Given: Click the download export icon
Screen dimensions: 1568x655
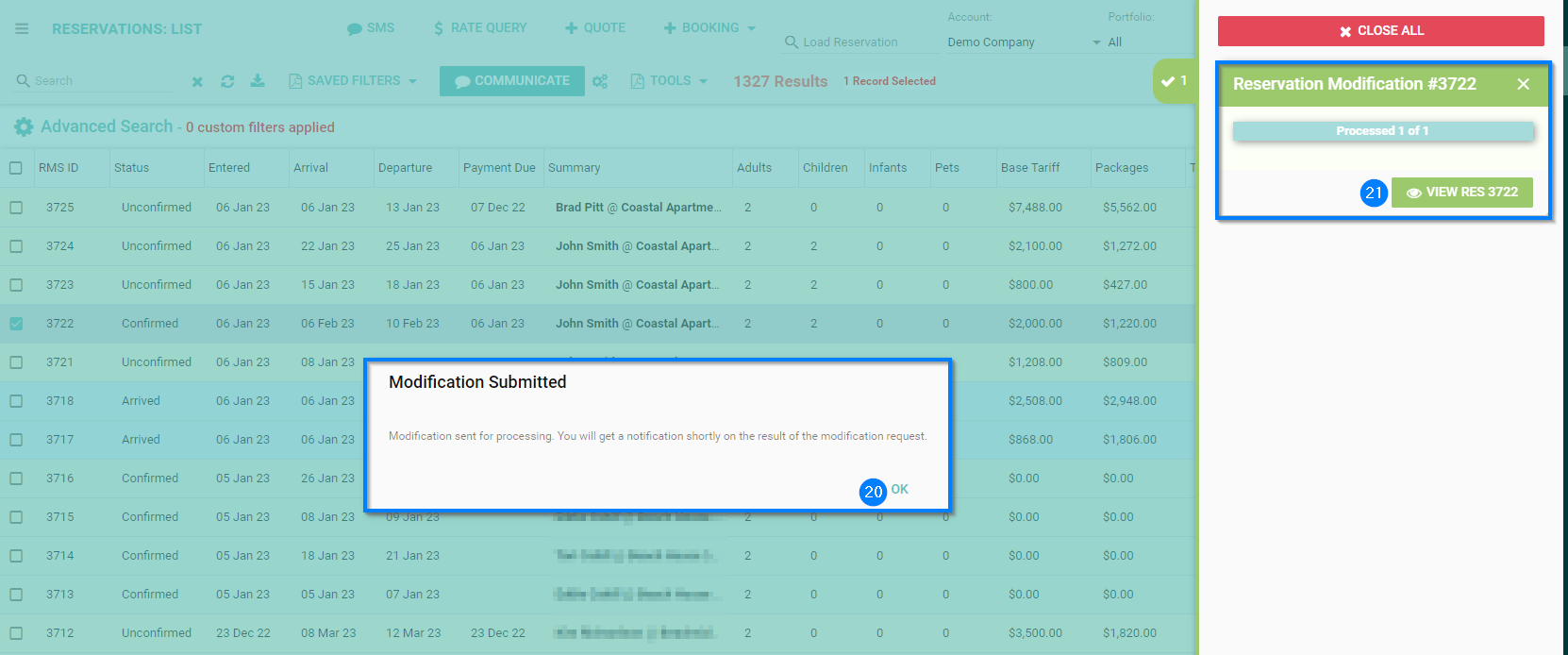Looking at the screenshot, I should [x=258, y=81].
